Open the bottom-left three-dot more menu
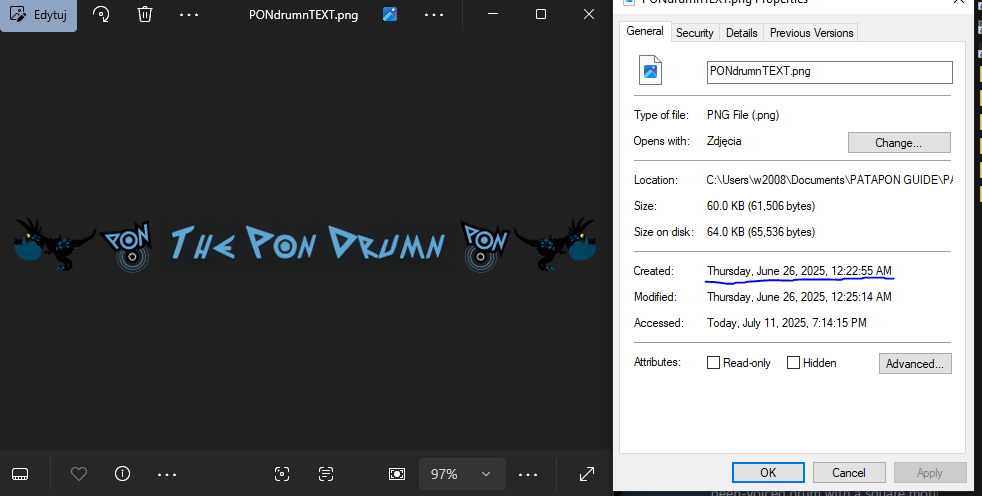This screenshot has width=982, height=496. (167, 475)
